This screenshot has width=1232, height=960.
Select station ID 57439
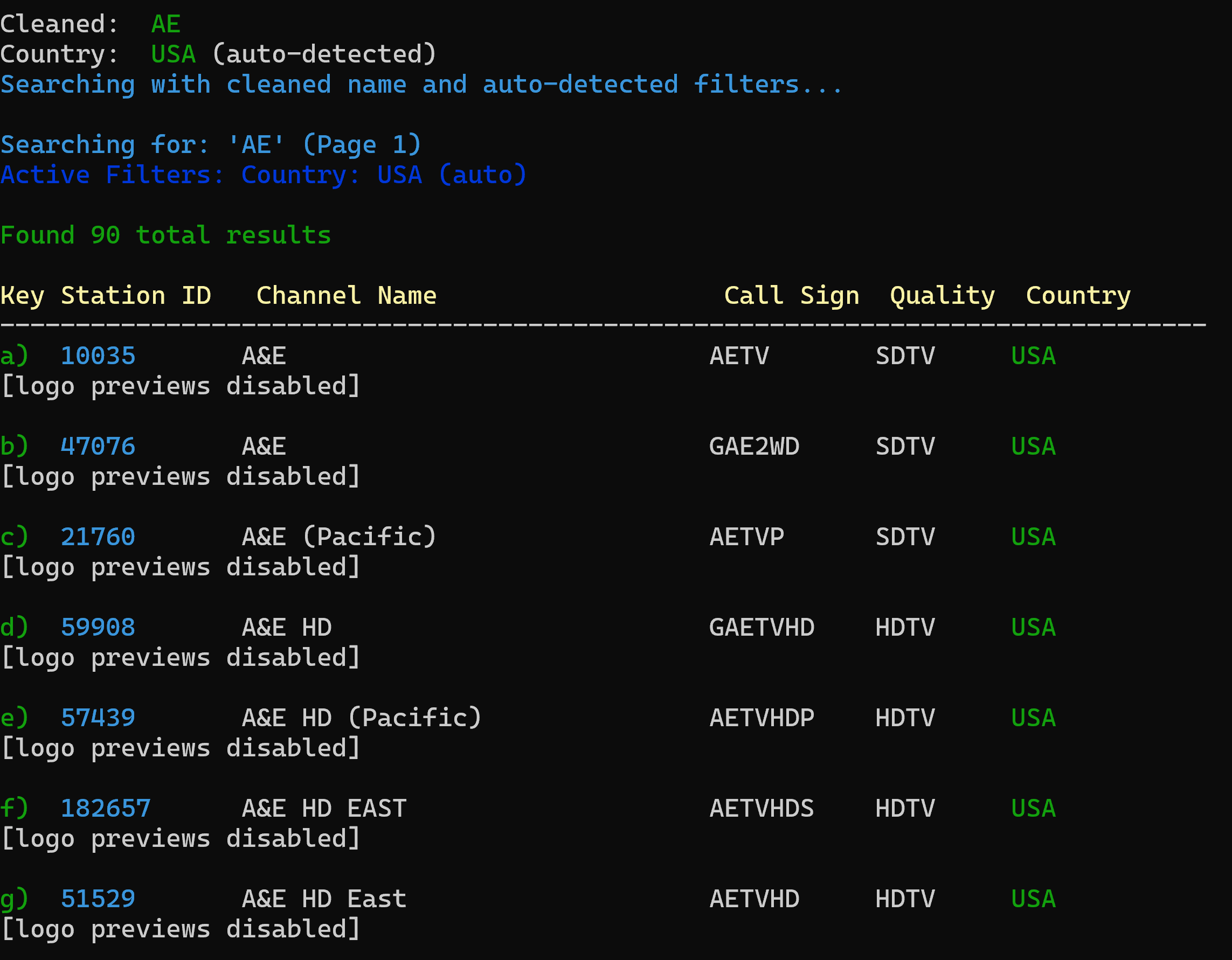98,718
